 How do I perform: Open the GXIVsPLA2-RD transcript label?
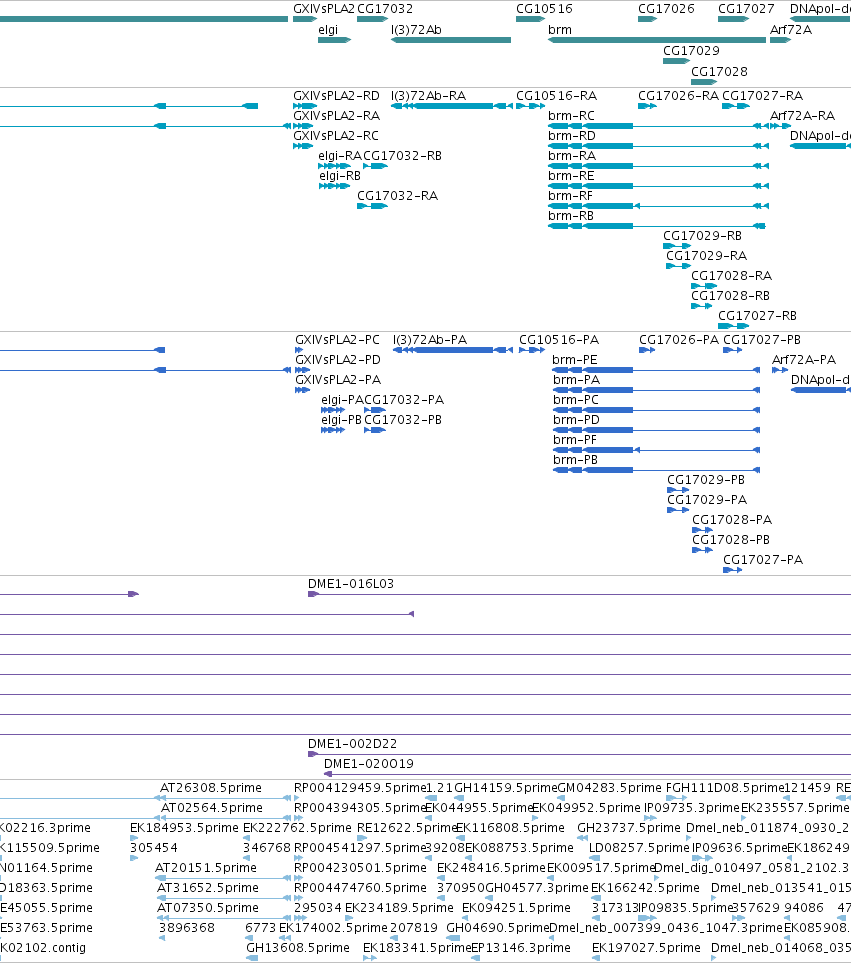(336, 96)
